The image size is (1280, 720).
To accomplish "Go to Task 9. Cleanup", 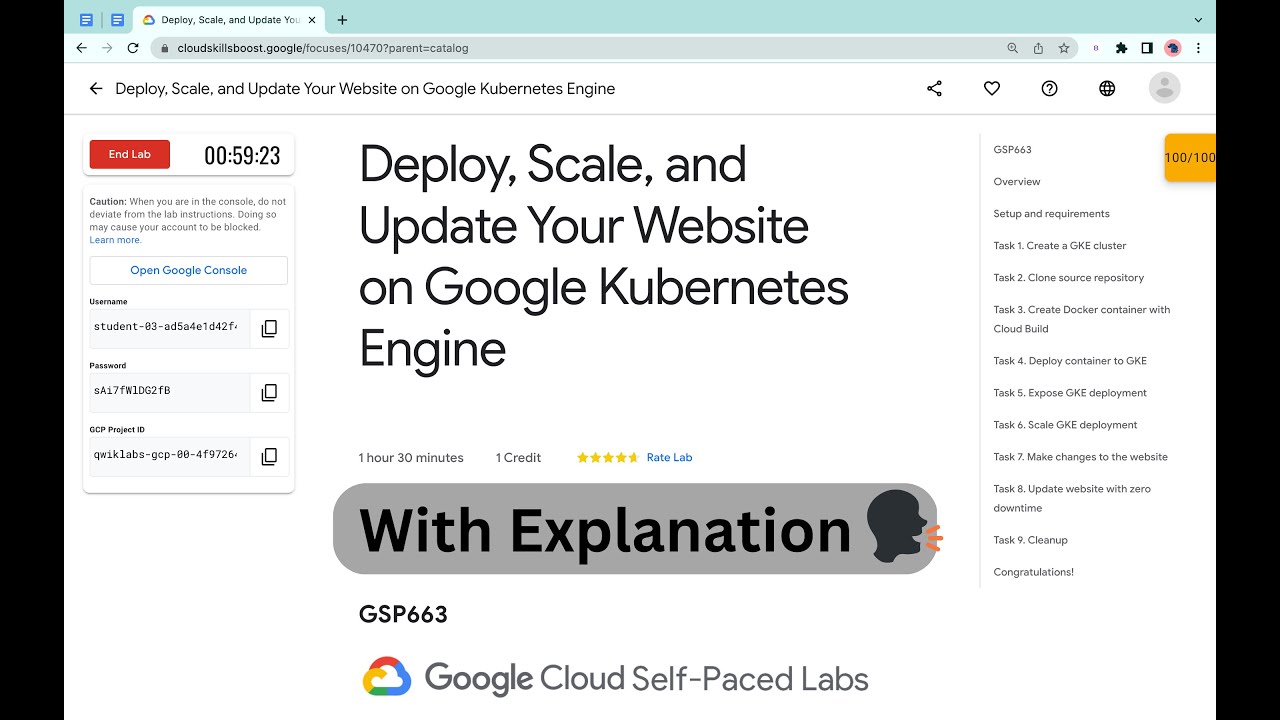I will 1030,540.
